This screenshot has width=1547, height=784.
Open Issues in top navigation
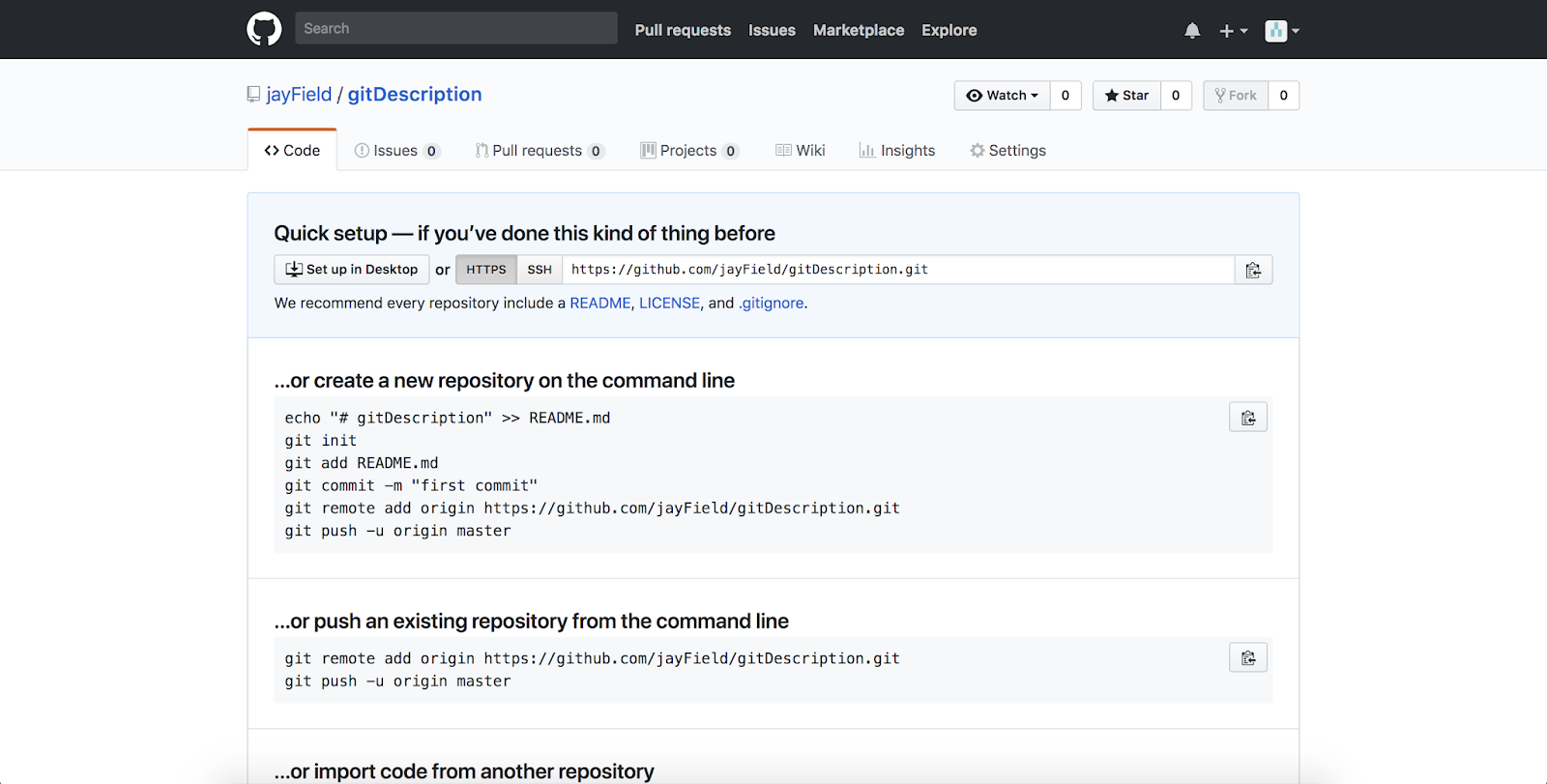[772, 30]
